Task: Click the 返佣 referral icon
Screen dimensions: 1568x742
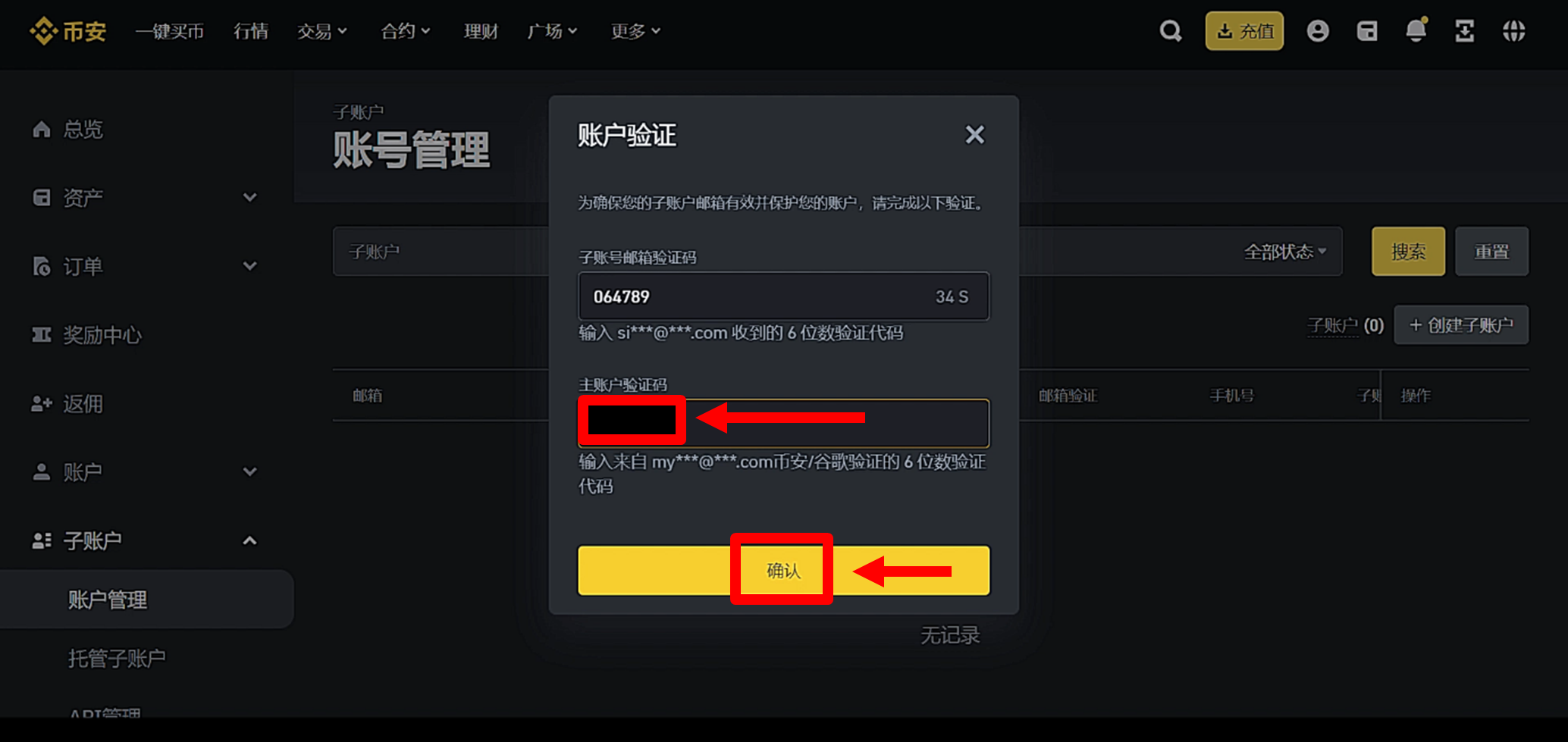Action: tap(42, 403)
